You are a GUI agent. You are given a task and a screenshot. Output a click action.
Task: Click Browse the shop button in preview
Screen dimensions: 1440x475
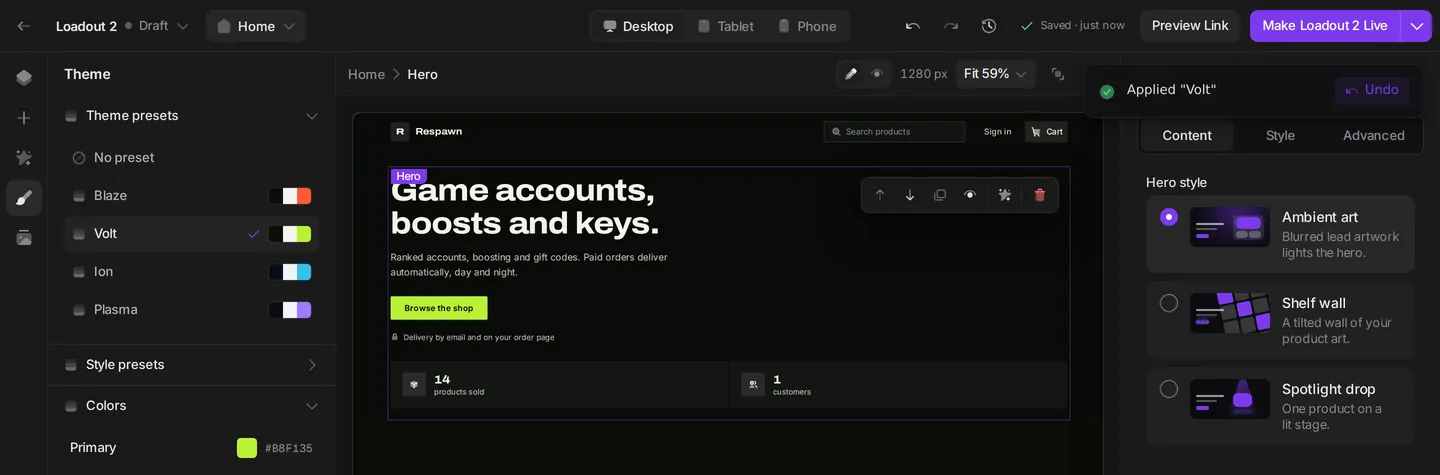pos(439,308)
